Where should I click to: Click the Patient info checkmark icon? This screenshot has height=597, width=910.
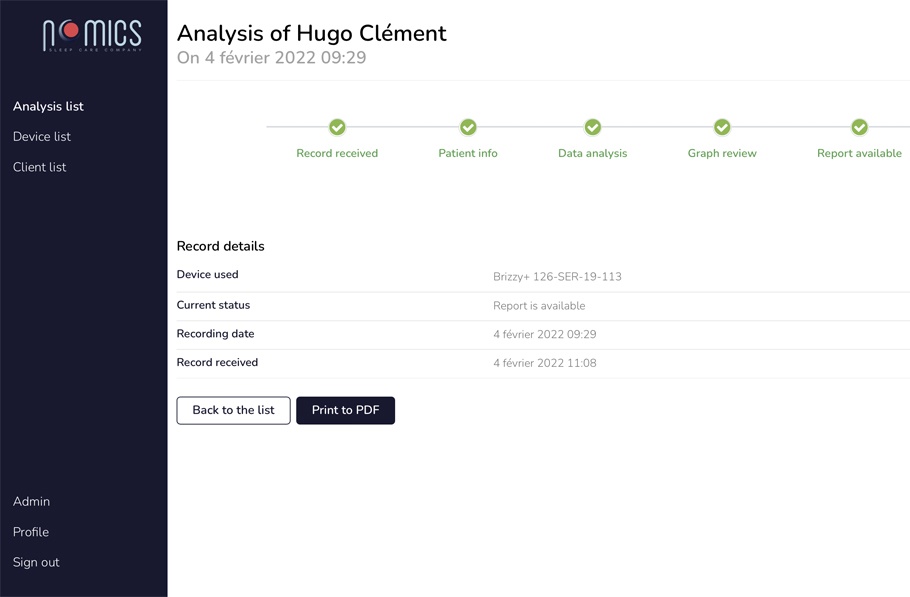[x=468, y=127]
